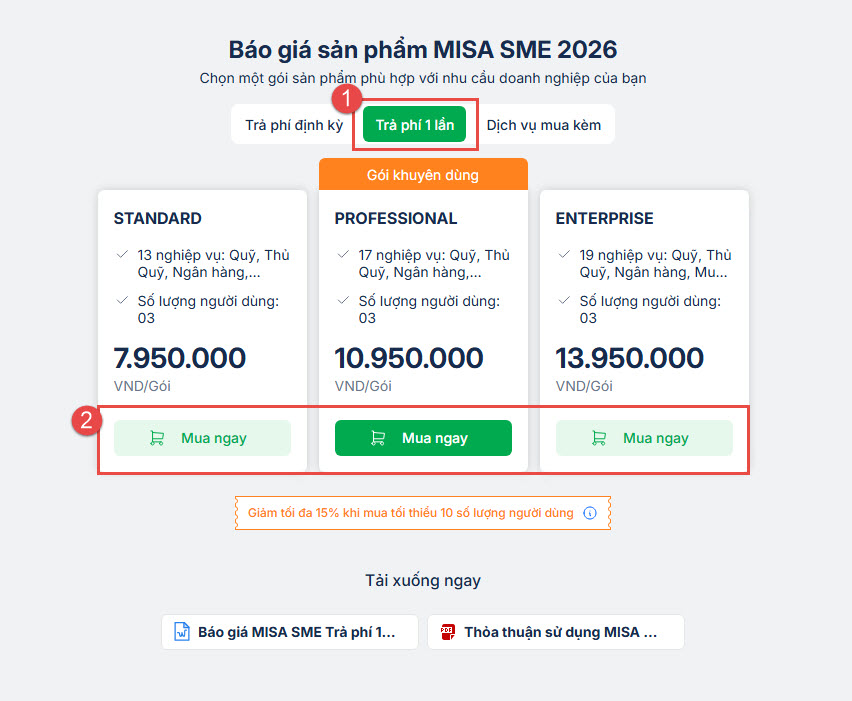
Task: Click the info icon beside discount notice
Action: coord(590,513)
